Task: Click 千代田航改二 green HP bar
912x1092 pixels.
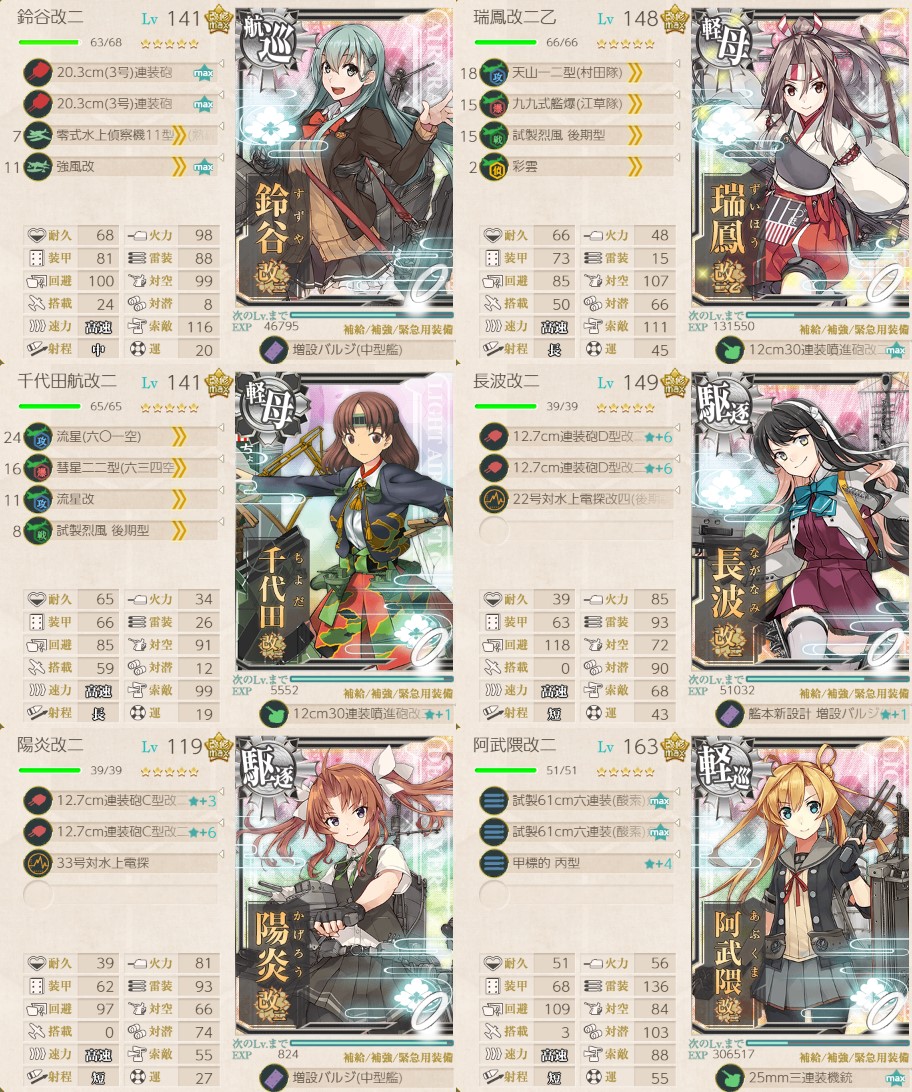Action: pos(50,406)
